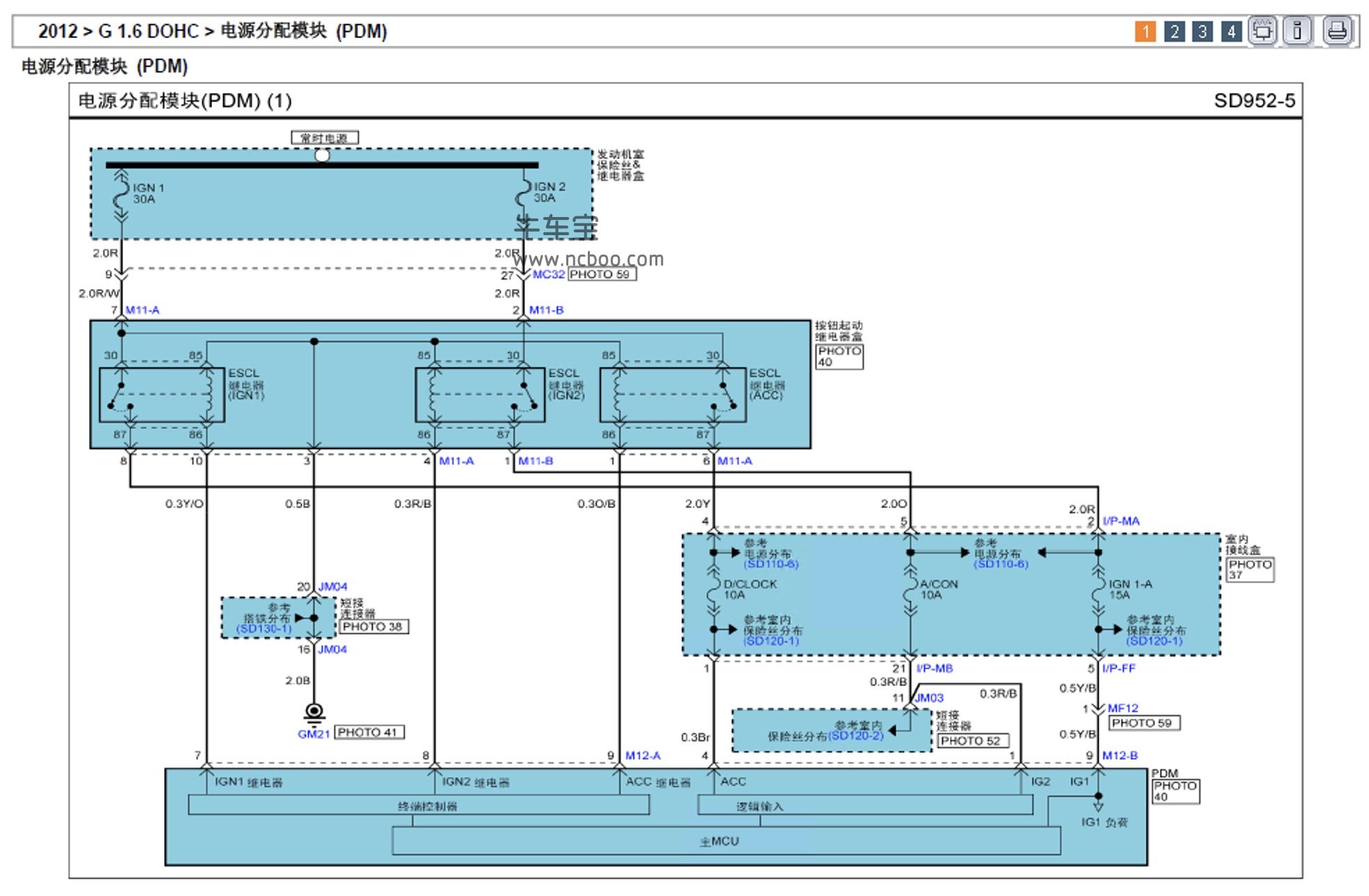
Task: Open the I/P-FF connector link
Action: coord(1119,669)
